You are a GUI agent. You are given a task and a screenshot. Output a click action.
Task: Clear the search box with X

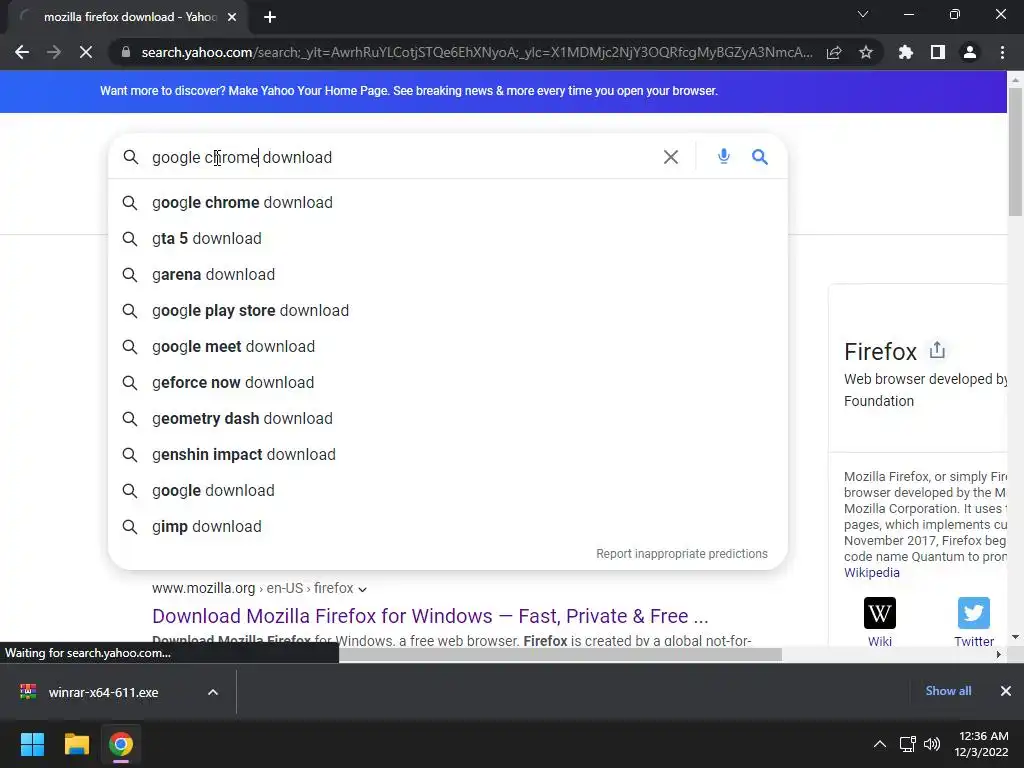pos(671,157)
